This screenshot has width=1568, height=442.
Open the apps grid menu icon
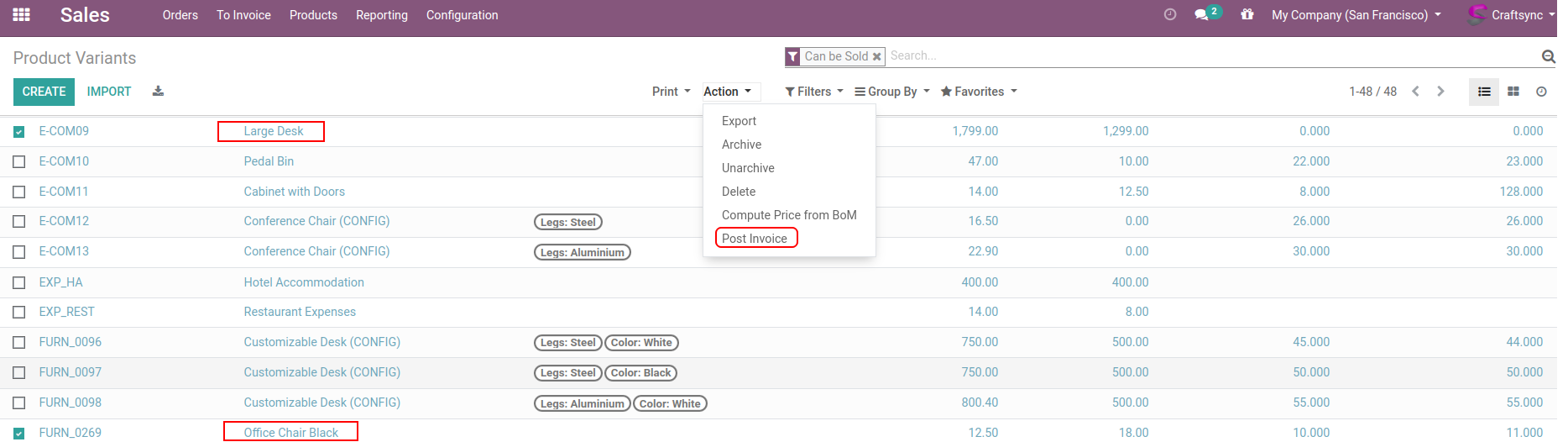pos(22,15)
